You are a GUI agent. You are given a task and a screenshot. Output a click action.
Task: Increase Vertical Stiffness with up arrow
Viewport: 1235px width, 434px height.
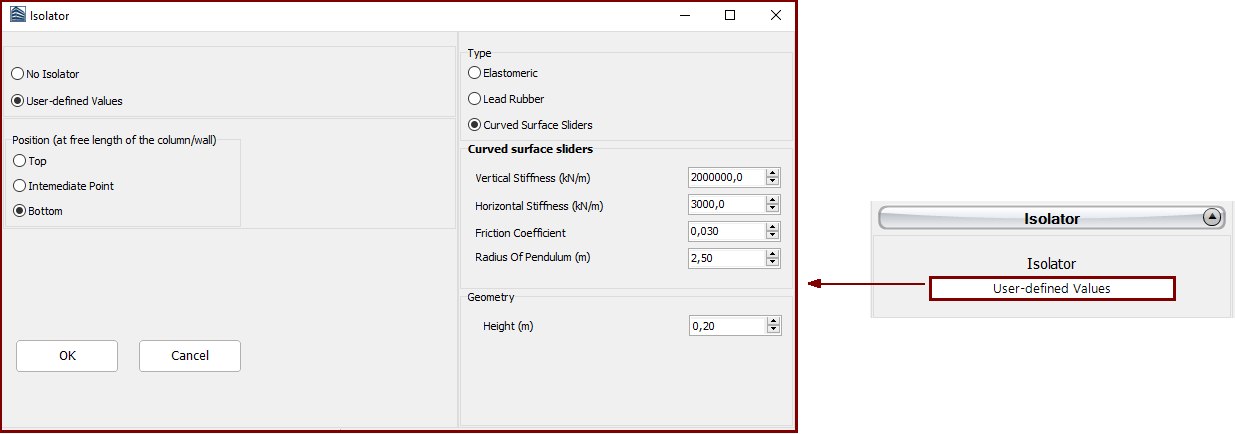pyautogui.click(x=772, y=173)
